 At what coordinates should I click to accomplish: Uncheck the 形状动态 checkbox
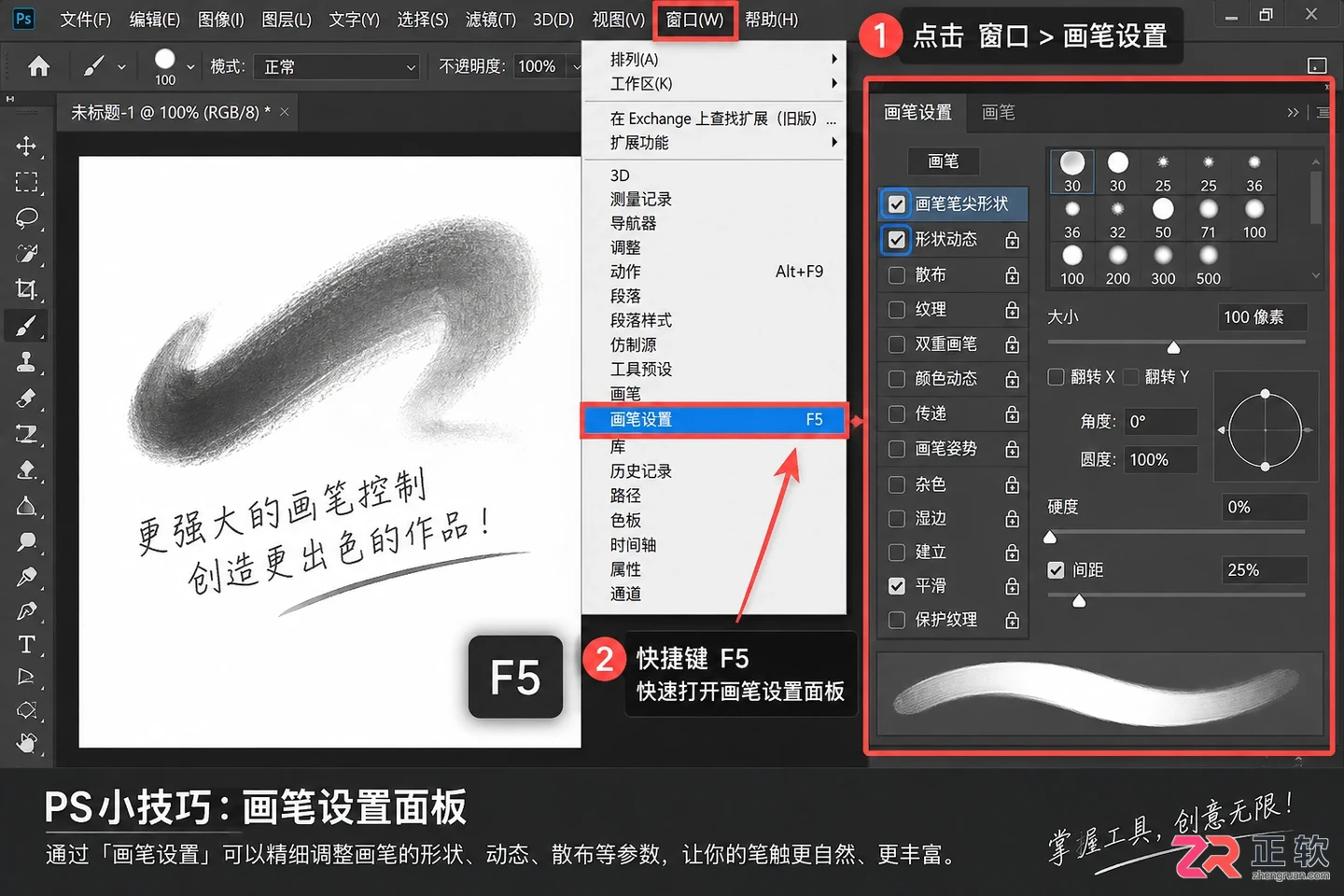pyautogui.click(x=897, y=240)
